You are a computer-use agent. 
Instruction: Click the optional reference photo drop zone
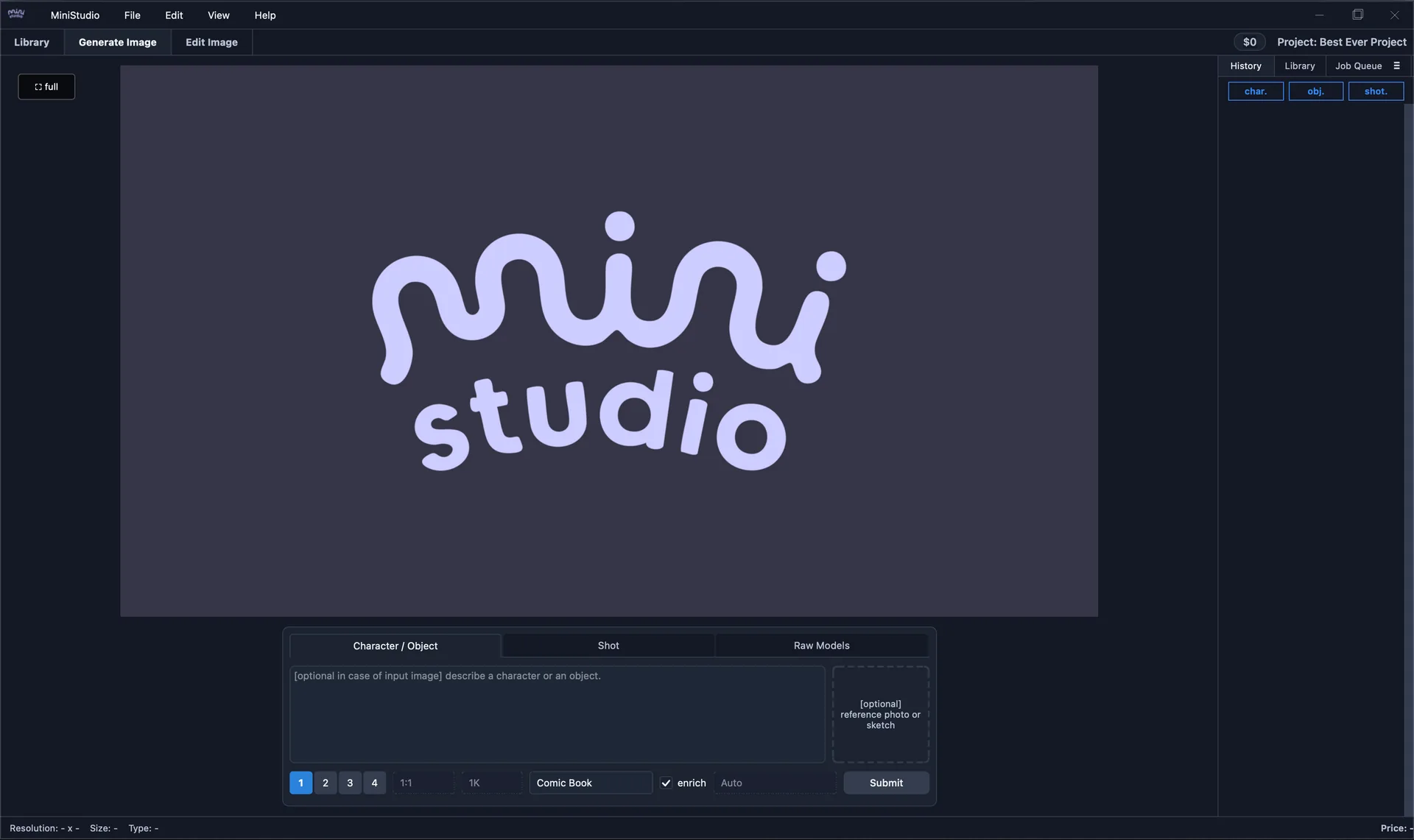click(881, 714)
